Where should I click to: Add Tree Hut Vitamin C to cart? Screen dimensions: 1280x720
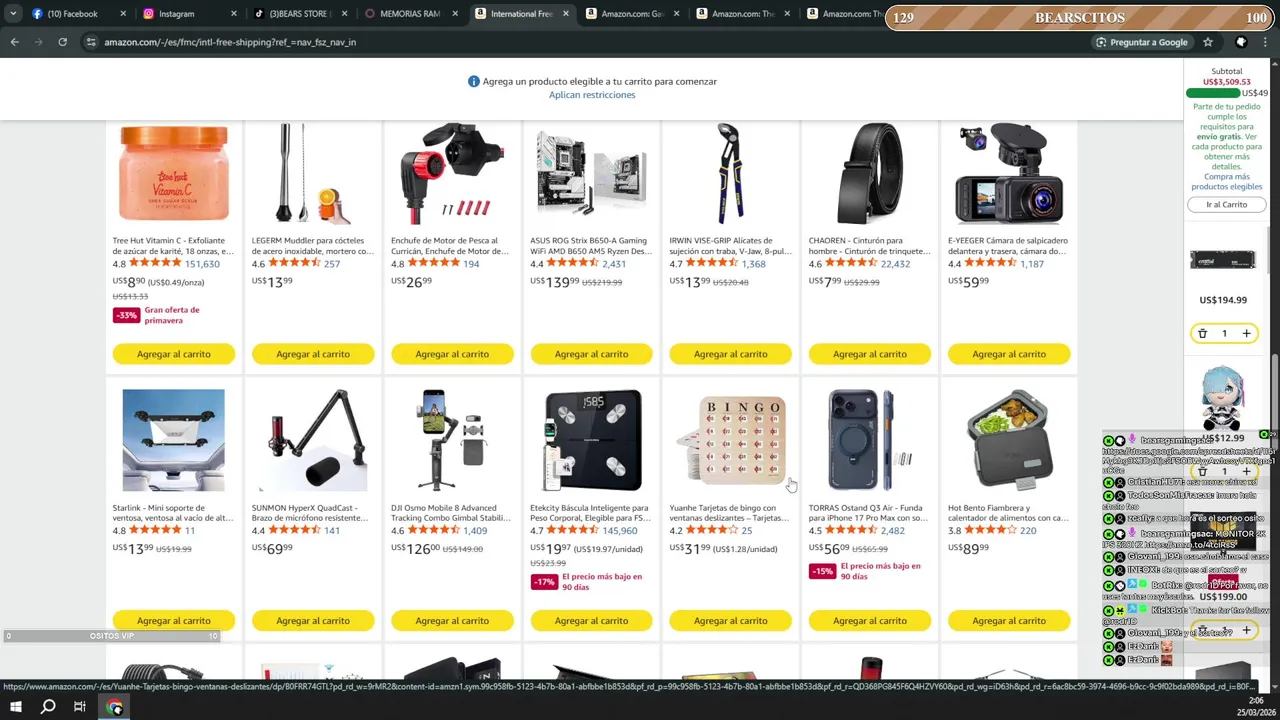tap(174, 354)
